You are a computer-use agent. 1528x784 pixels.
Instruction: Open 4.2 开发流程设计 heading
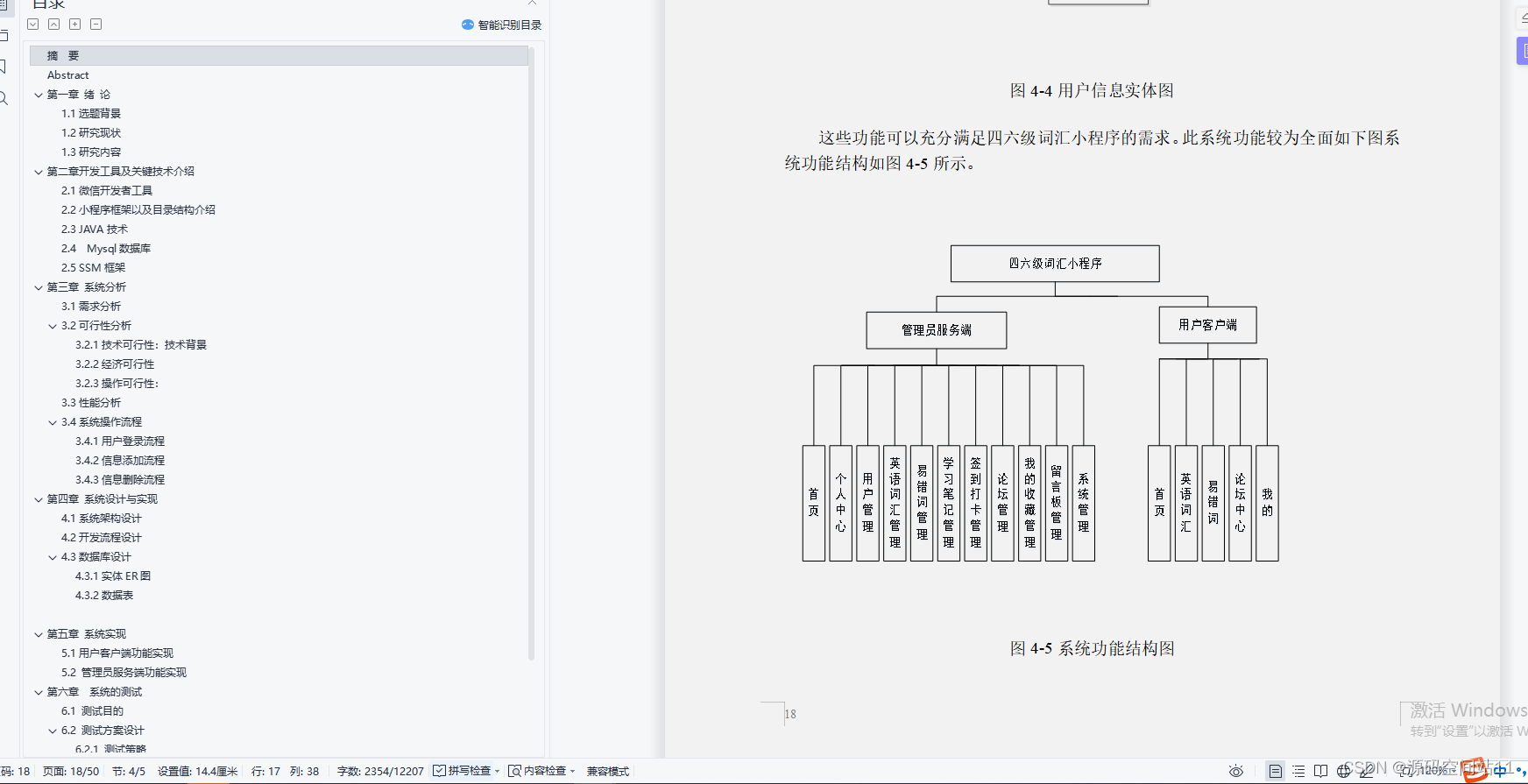102,538
